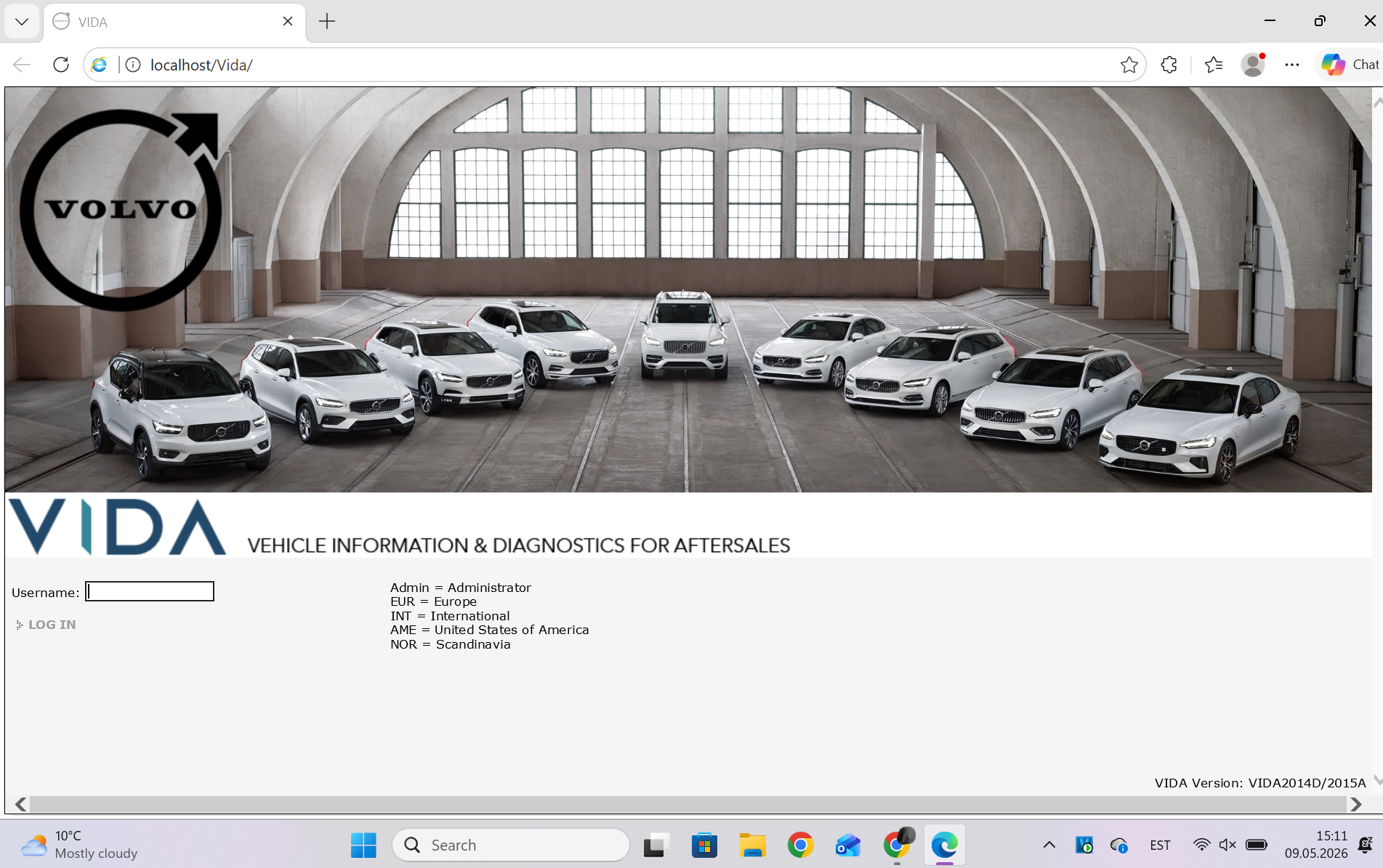Launch Google Chrome from taskbar
Image resolution: width=1383 pixels, height=868 pixels.
coord(800,845)
